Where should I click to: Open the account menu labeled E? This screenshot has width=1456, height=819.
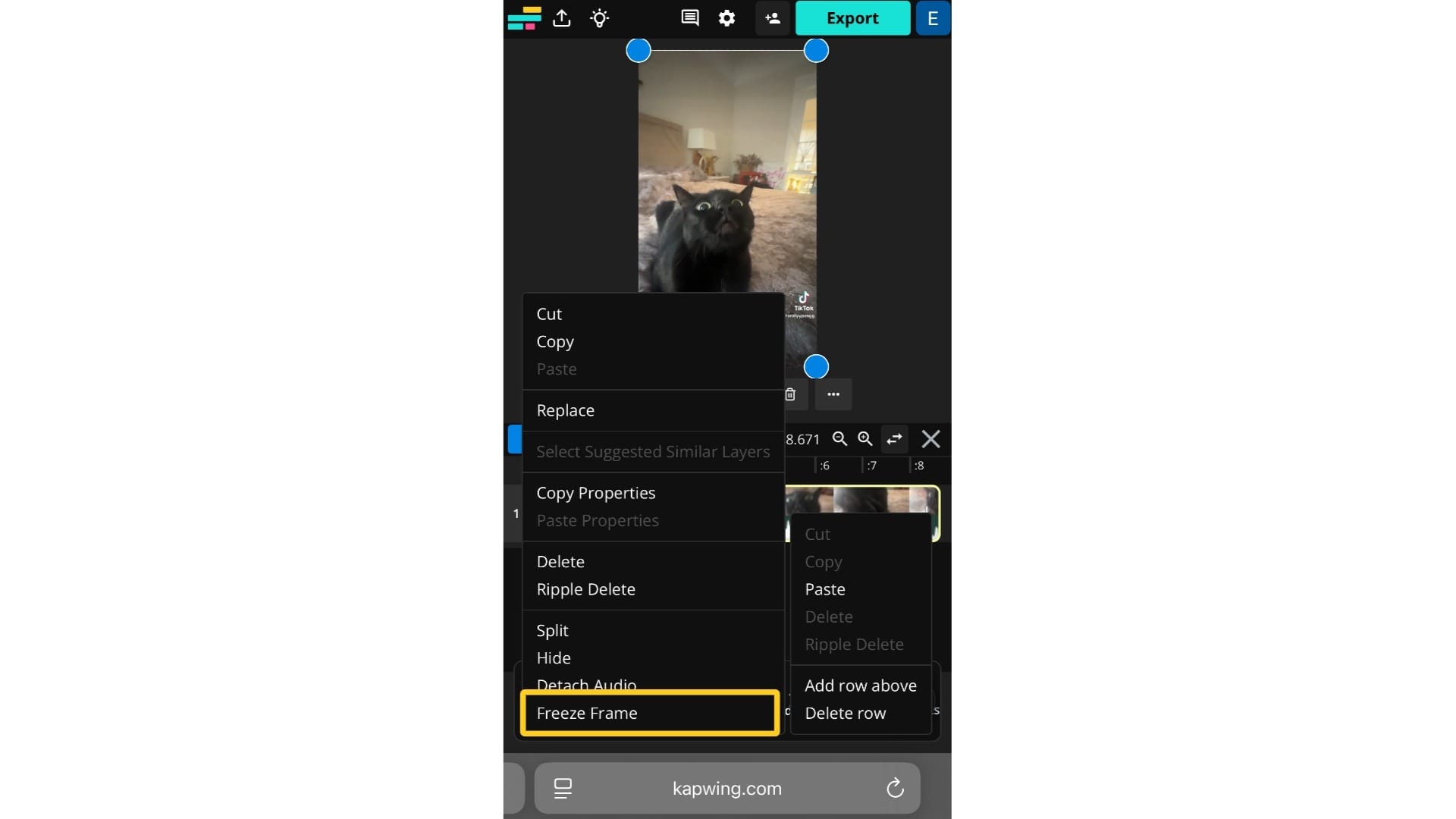932,18
